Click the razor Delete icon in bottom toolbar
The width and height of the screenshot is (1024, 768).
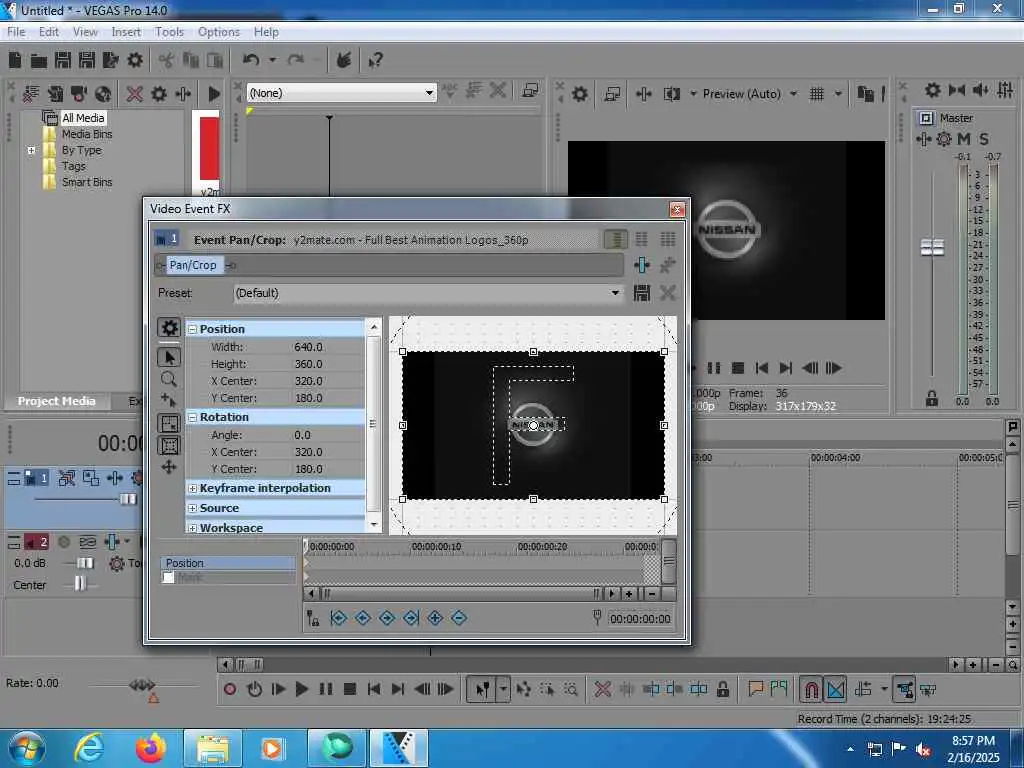click(603, 689)
